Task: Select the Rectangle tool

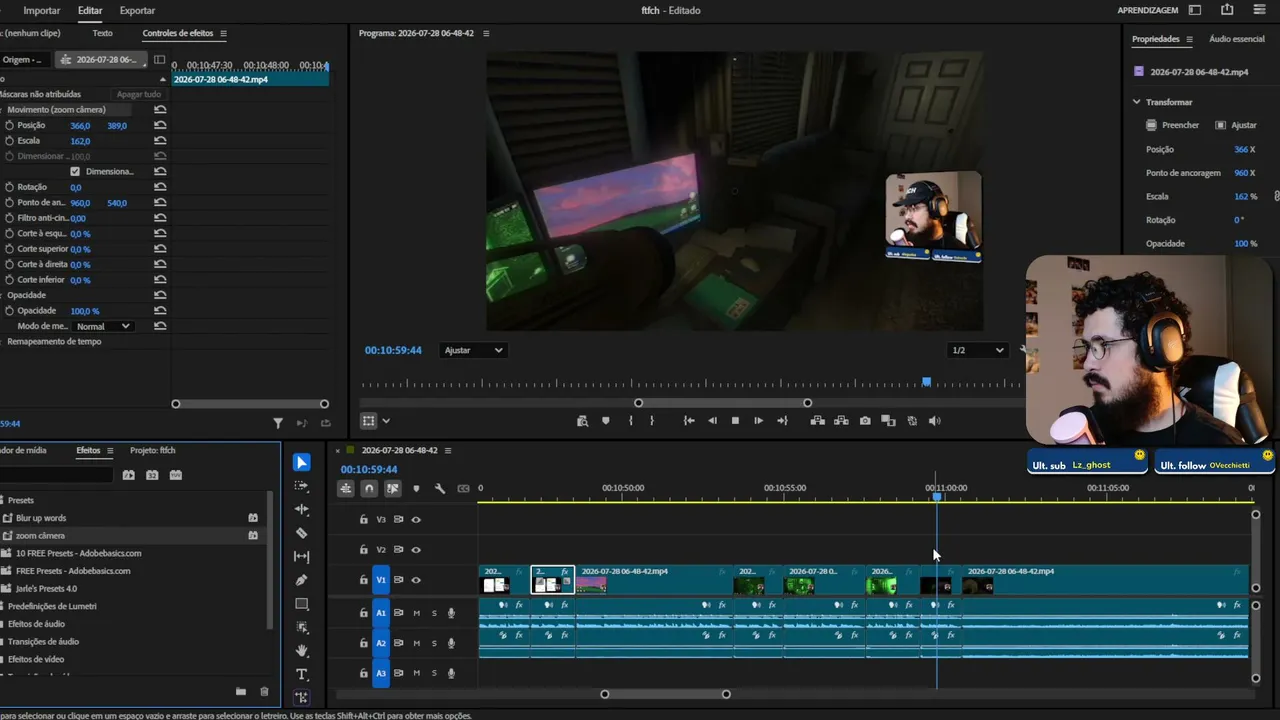Action: [302, 604]
